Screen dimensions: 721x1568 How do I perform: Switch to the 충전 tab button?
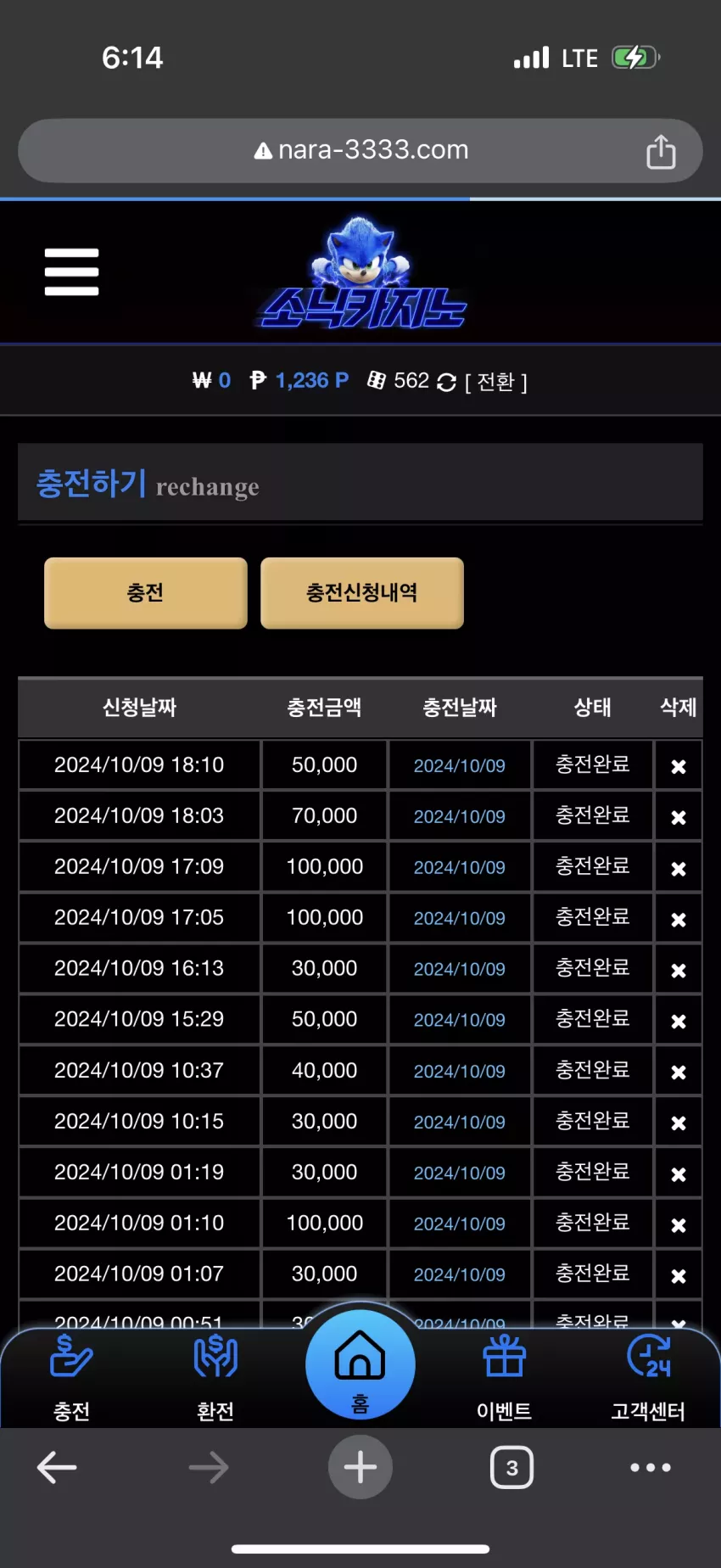[x=146, y=592]
